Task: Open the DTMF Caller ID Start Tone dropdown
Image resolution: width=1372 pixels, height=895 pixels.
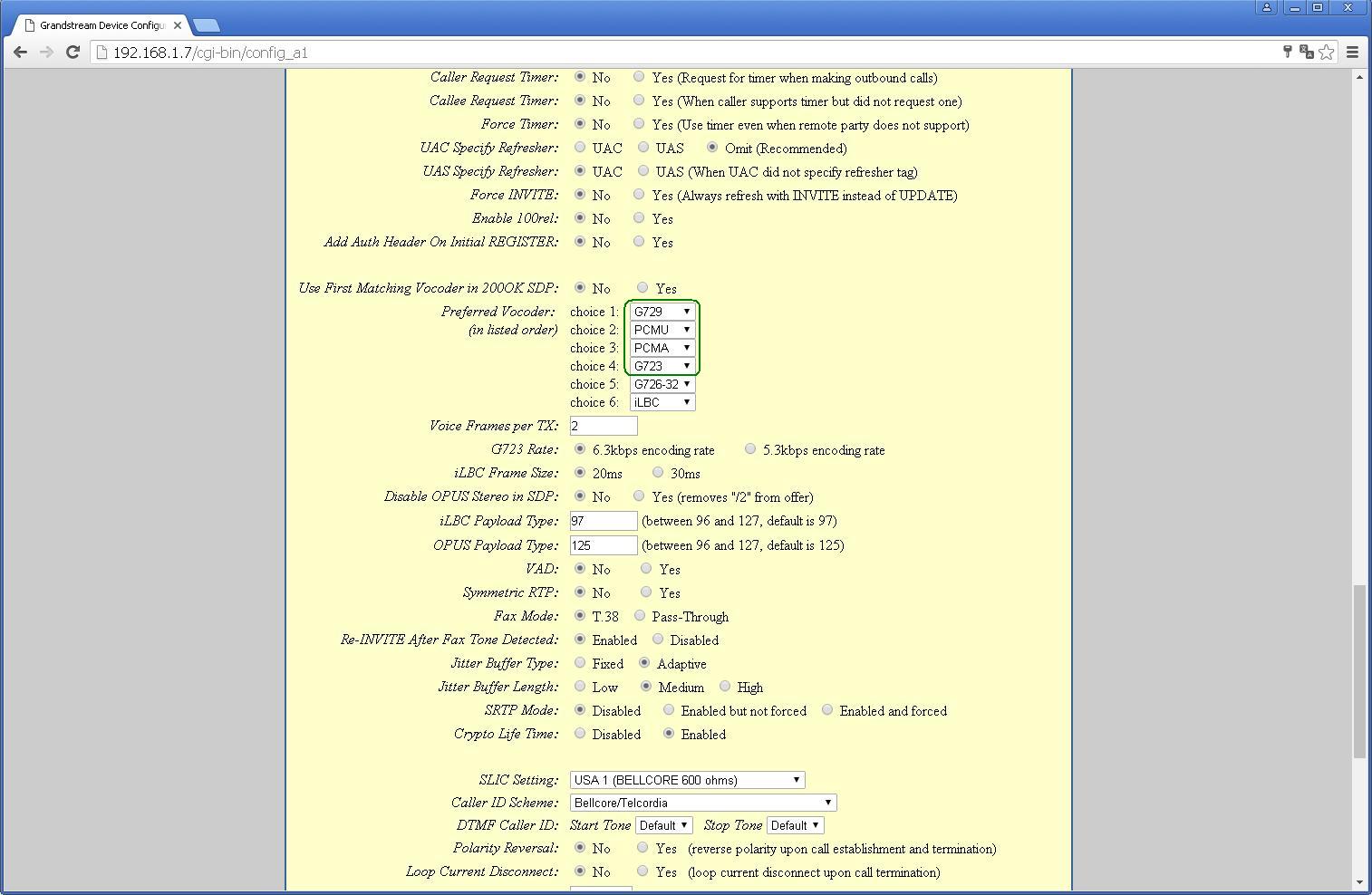Action: pyautogui.click(x=664, y=825)
